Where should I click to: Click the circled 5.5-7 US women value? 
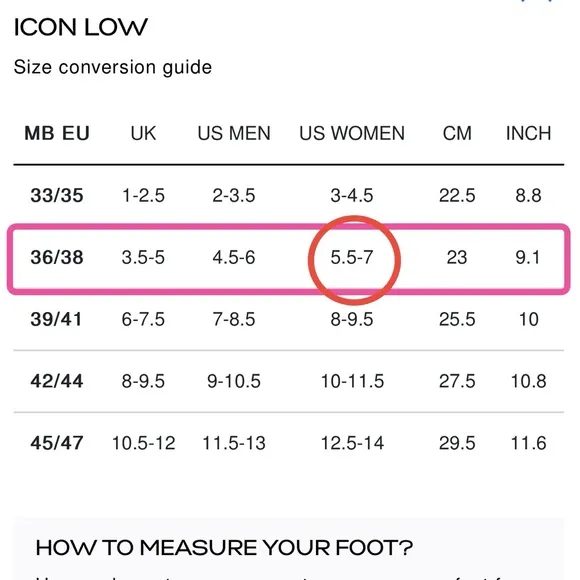pyautogui.click(x=352, y=257)
